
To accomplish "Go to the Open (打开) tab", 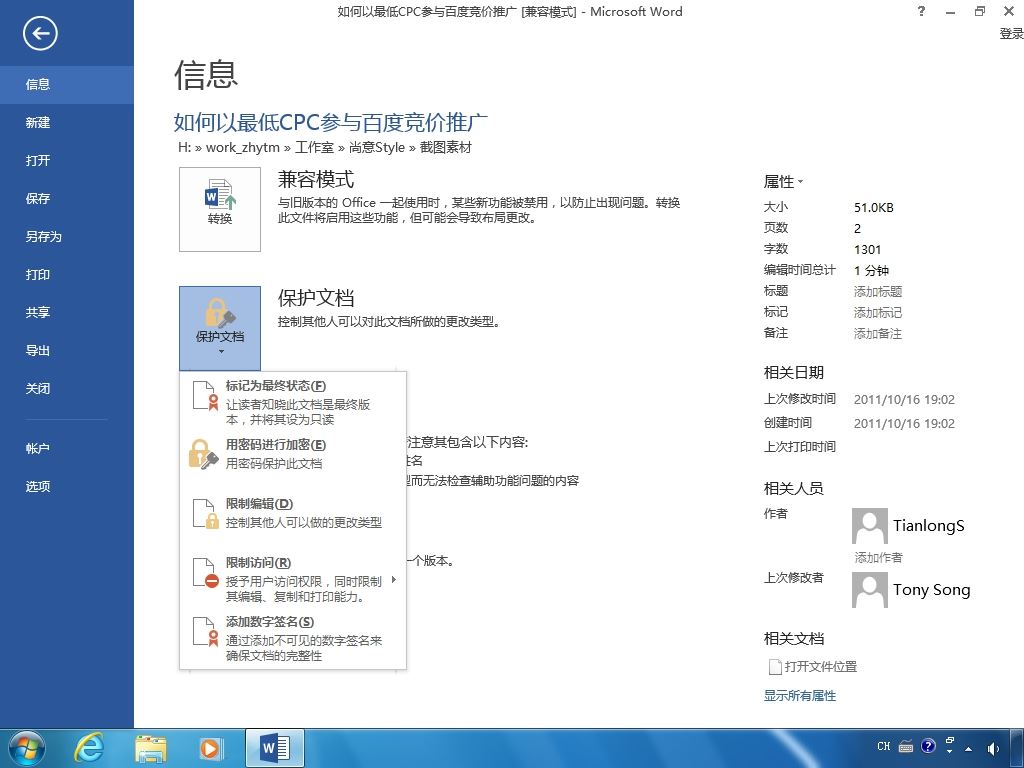I will coord(67,160).
